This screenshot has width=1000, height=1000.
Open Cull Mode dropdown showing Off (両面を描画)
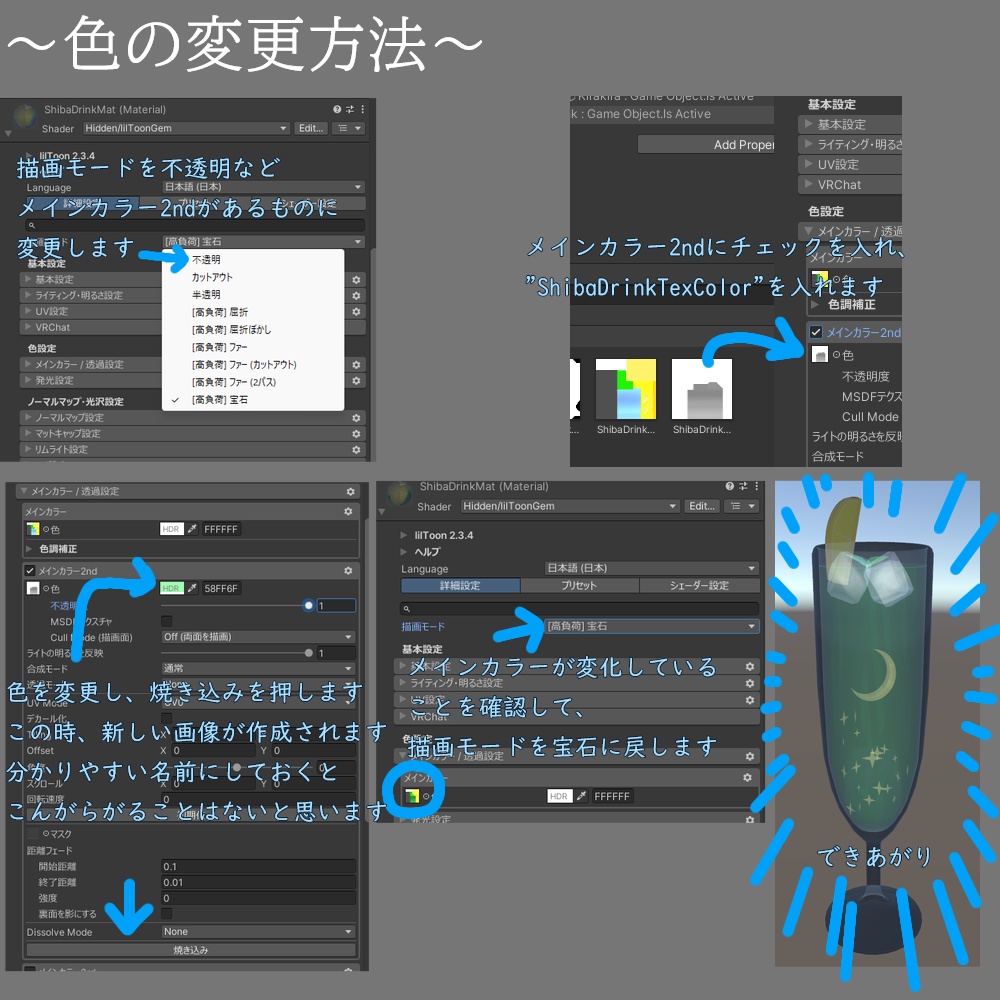(x=258, y=636)
